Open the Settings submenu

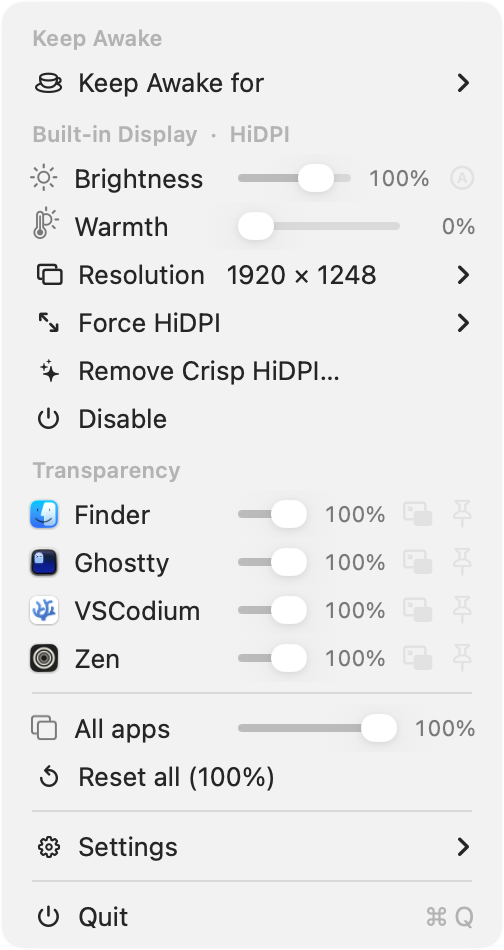click(x=252, y=847)
